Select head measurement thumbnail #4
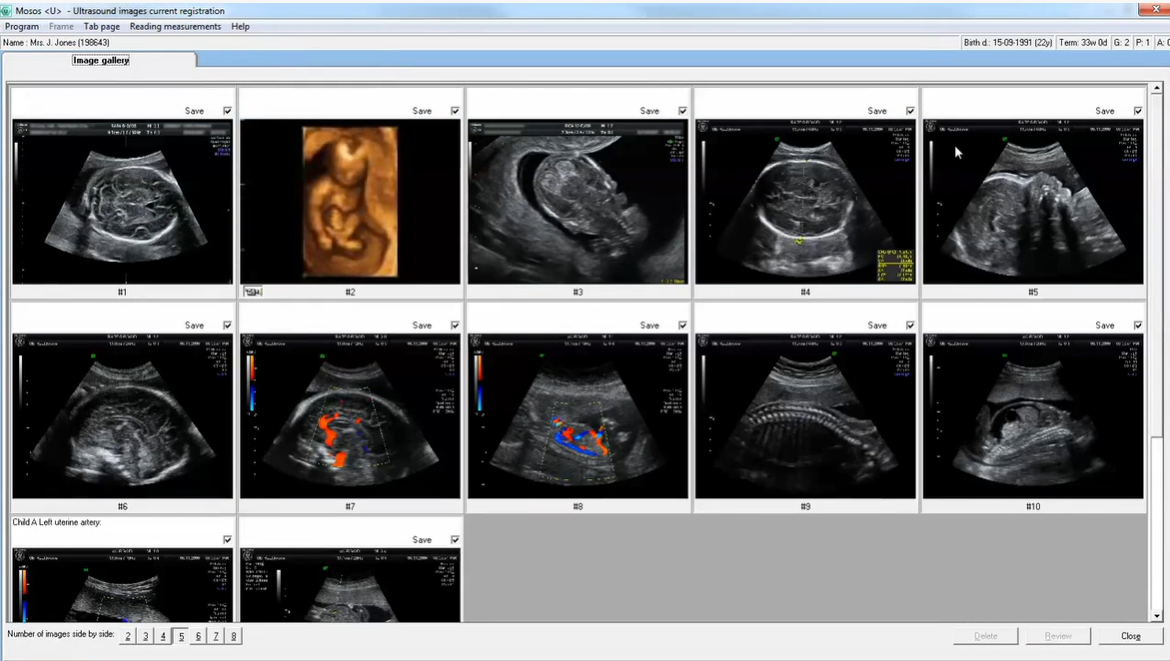 coord(805,201)
